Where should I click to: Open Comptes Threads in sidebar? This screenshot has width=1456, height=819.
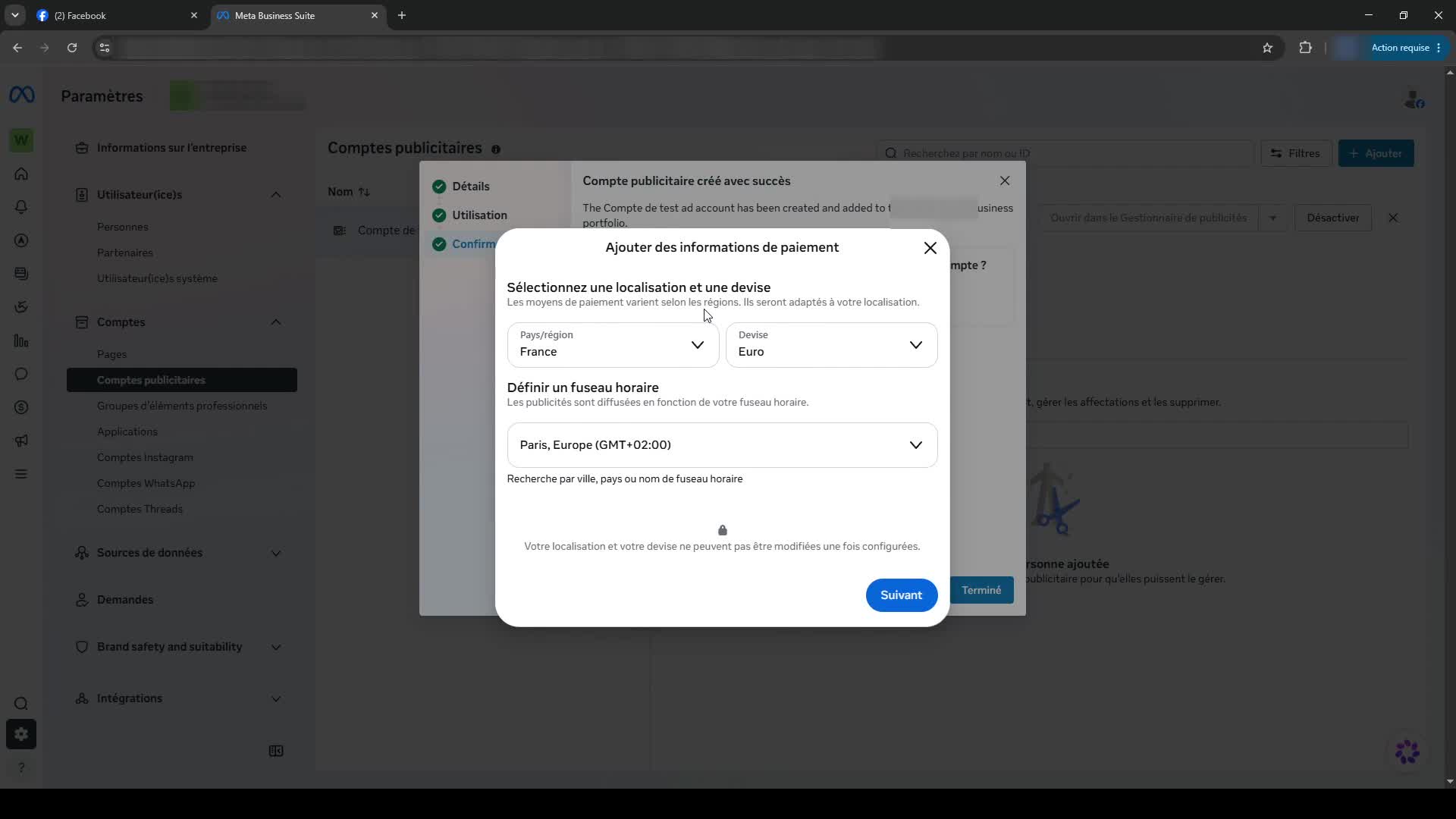coord(140,509)
